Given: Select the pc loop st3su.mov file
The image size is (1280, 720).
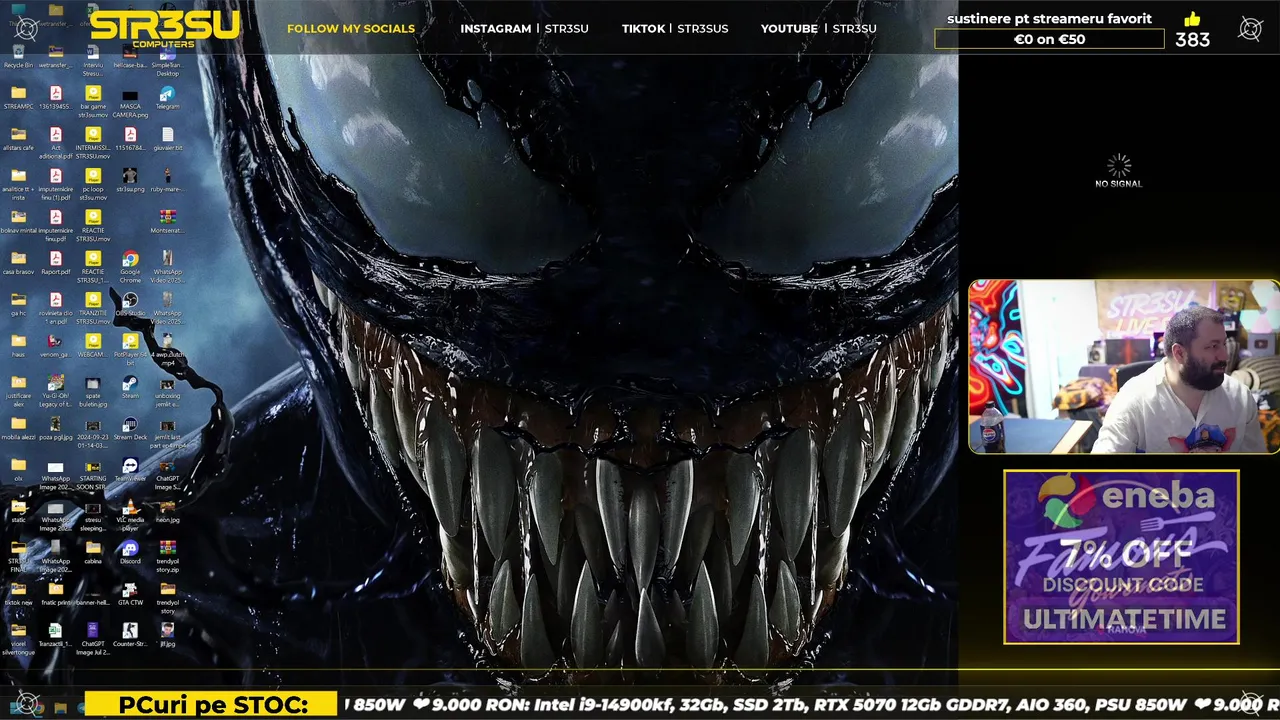Looking at the screenshot, I should coord(93,184).
